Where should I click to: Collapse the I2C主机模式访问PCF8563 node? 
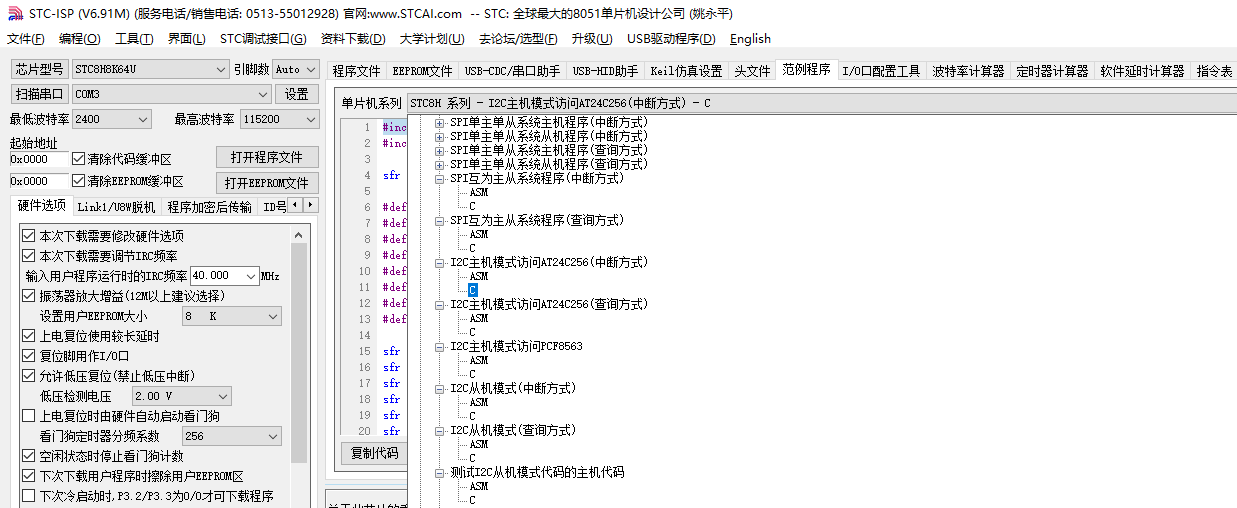pos(440,347)
